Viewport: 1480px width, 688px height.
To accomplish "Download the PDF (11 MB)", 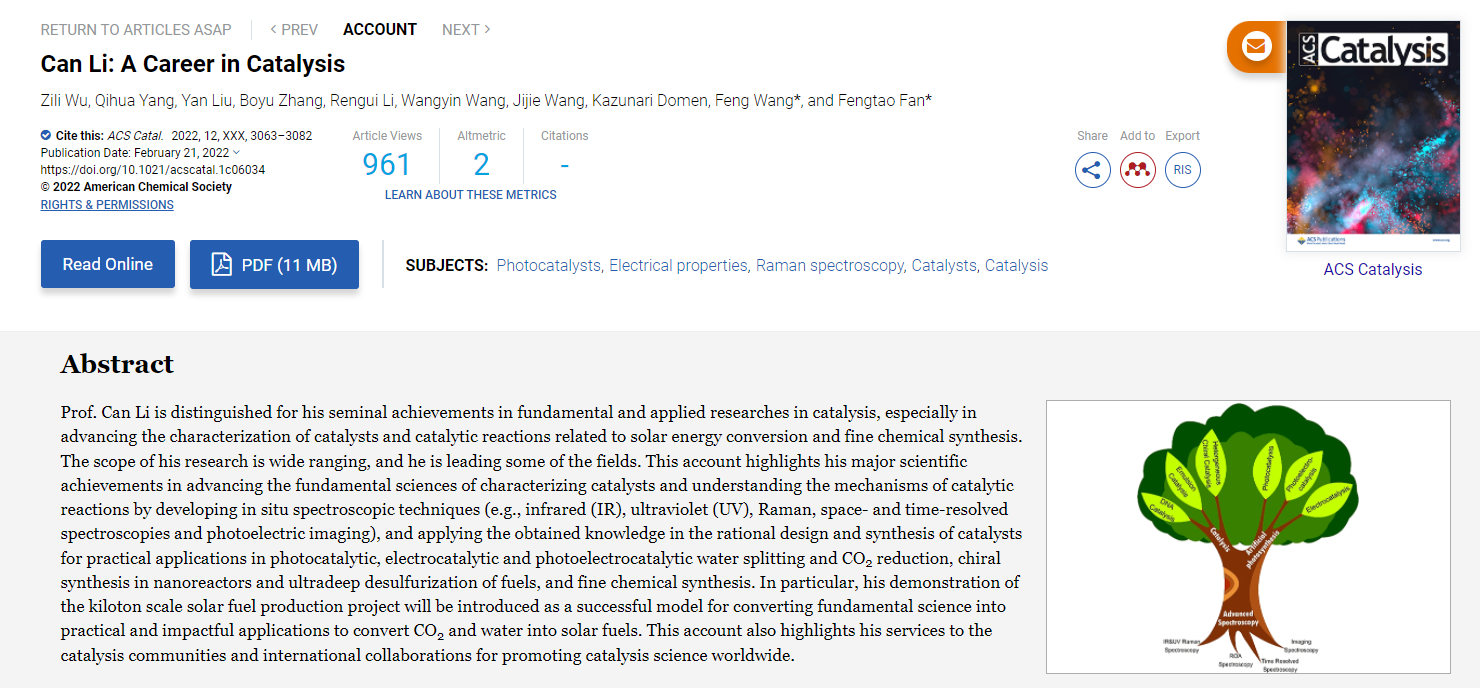I will coord(288,265).
